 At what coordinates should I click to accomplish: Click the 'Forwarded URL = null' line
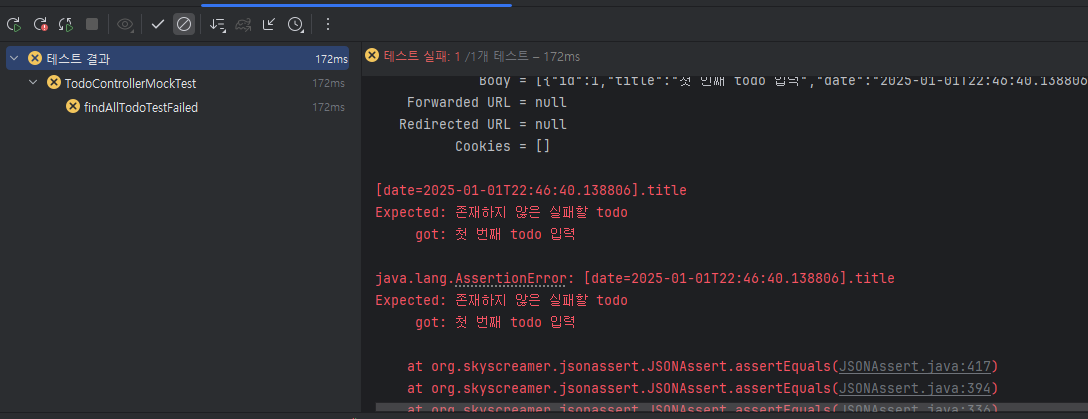coord(487,103)
